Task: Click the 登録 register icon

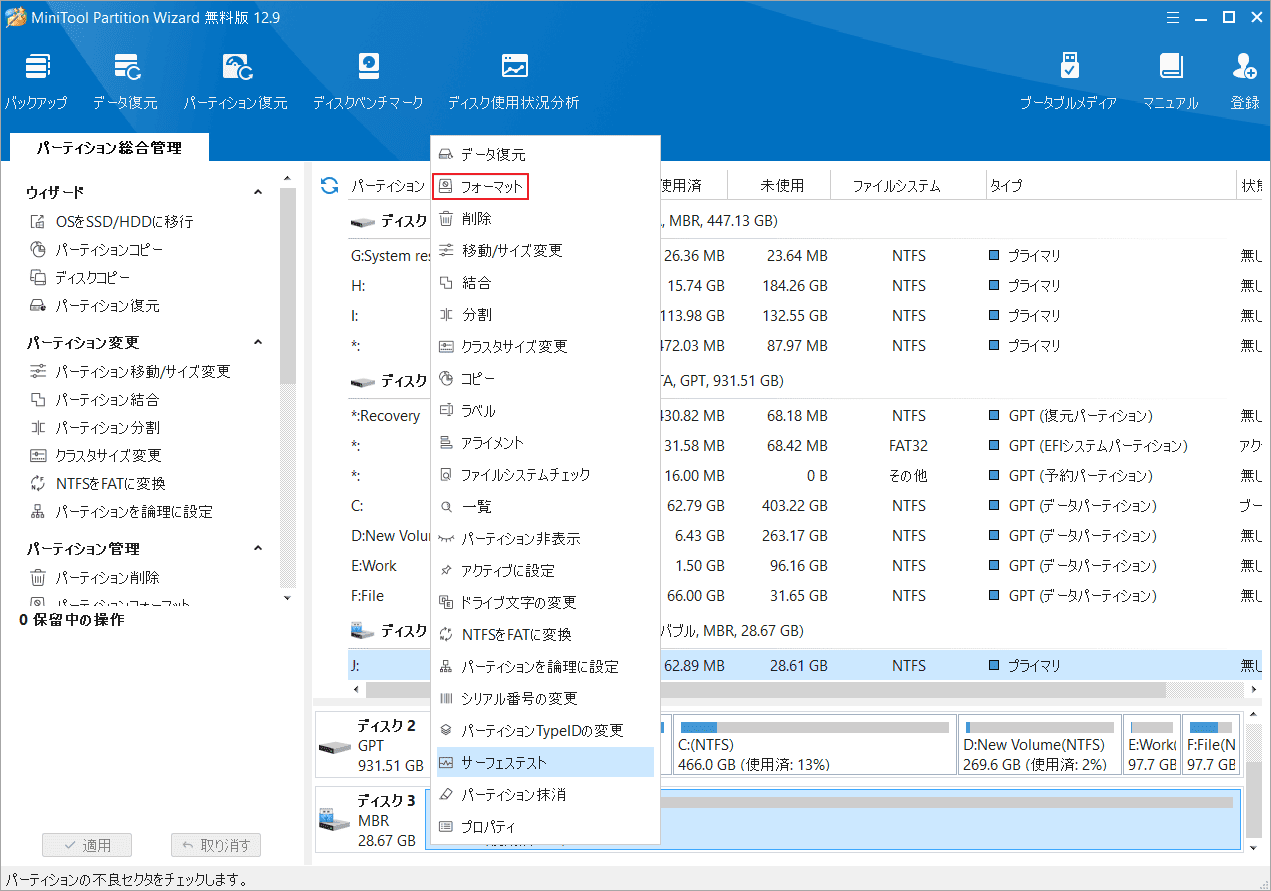Action: click(x=1245, y=81)
